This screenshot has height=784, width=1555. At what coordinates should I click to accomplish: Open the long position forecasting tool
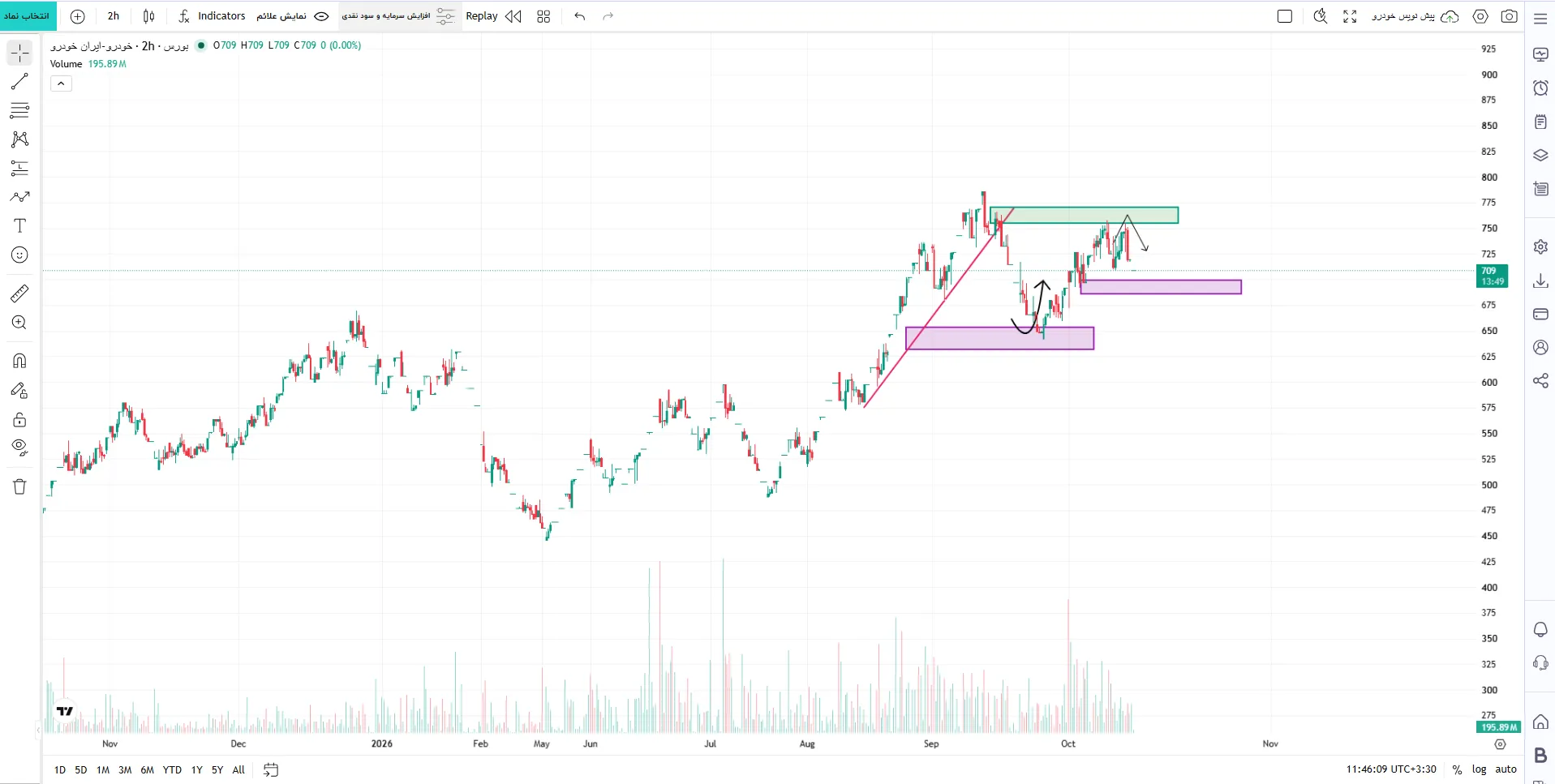(19, 169)
